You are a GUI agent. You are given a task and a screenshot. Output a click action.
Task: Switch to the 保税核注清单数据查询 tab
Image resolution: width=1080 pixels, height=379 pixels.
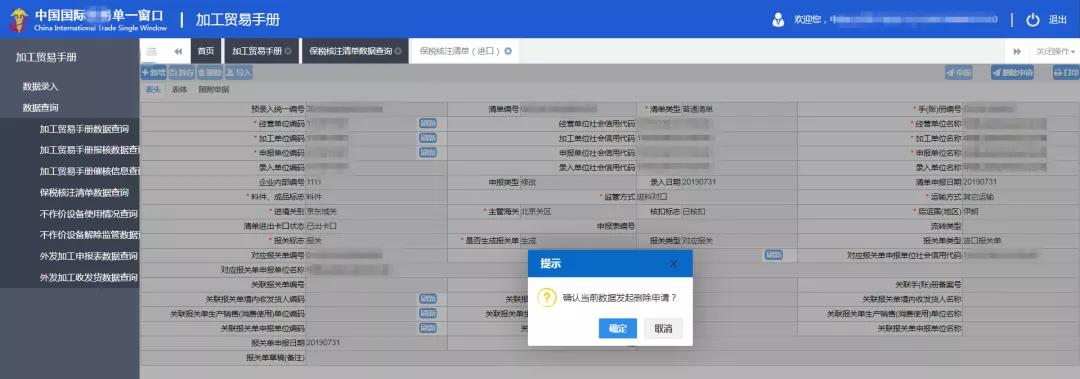[x=355, y=52]
